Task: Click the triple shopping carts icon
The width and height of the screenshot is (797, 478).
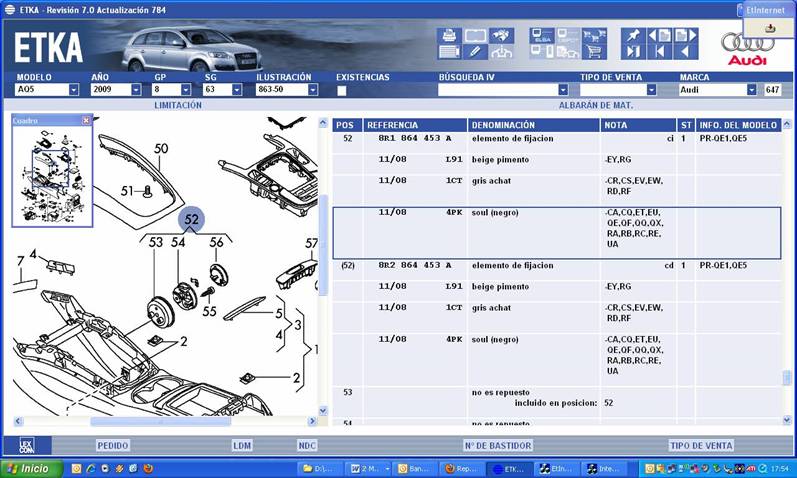Action: pyautogui.click(x=594, y=36)
